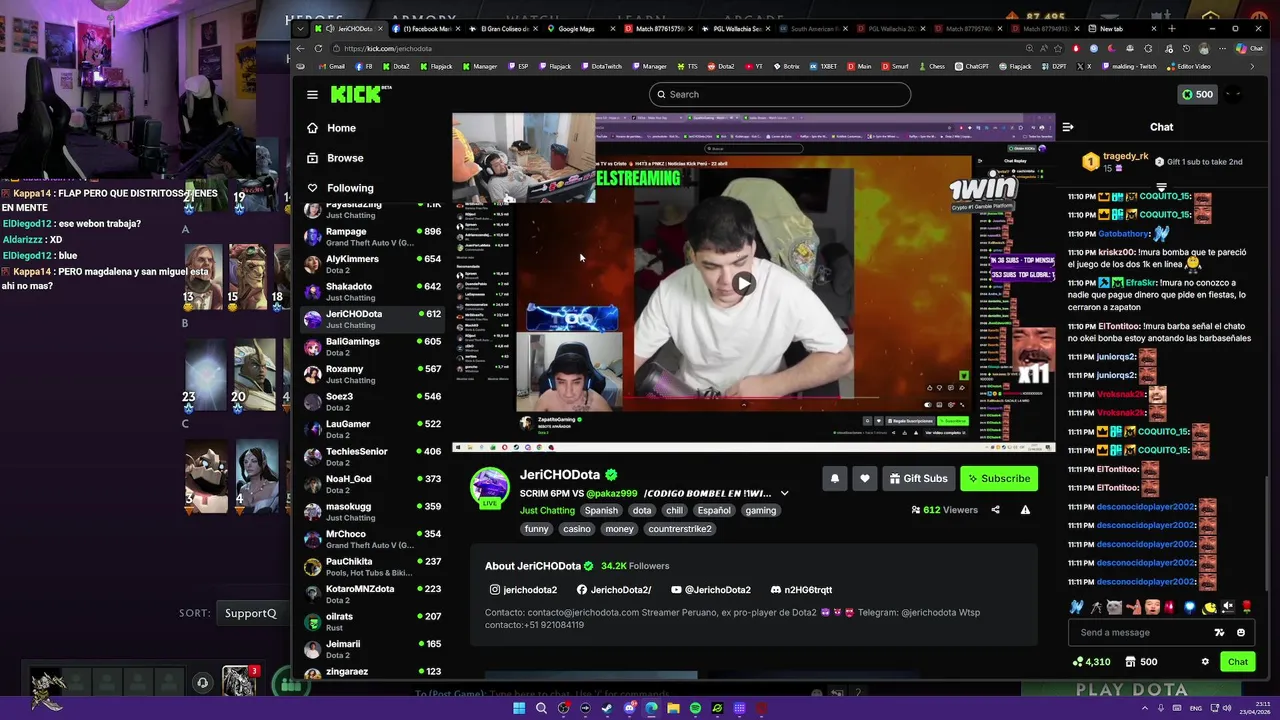Click PLAY DOTA button in Dota window
Viewport: 1280px width, 720px height.
[1132, 689]
